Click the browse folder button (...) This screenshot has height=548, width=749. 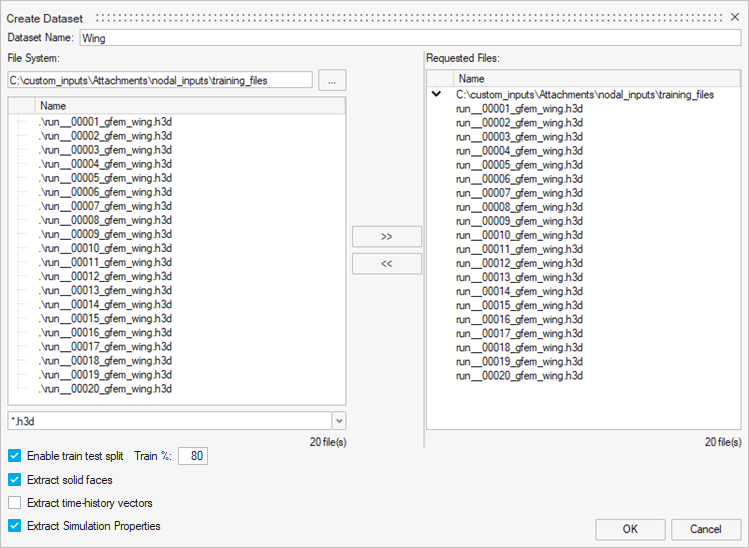(332, 80)
